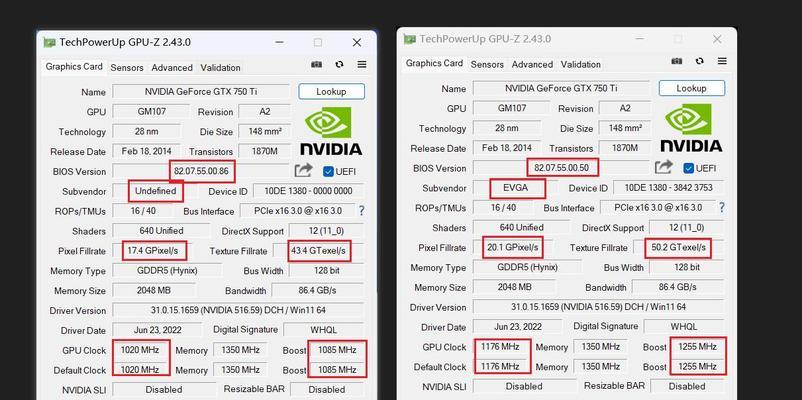Click Texture Fillrate 43.4 GTexel/s value
The height and width of the screenshot is (400, 802).
coord(318,251)
